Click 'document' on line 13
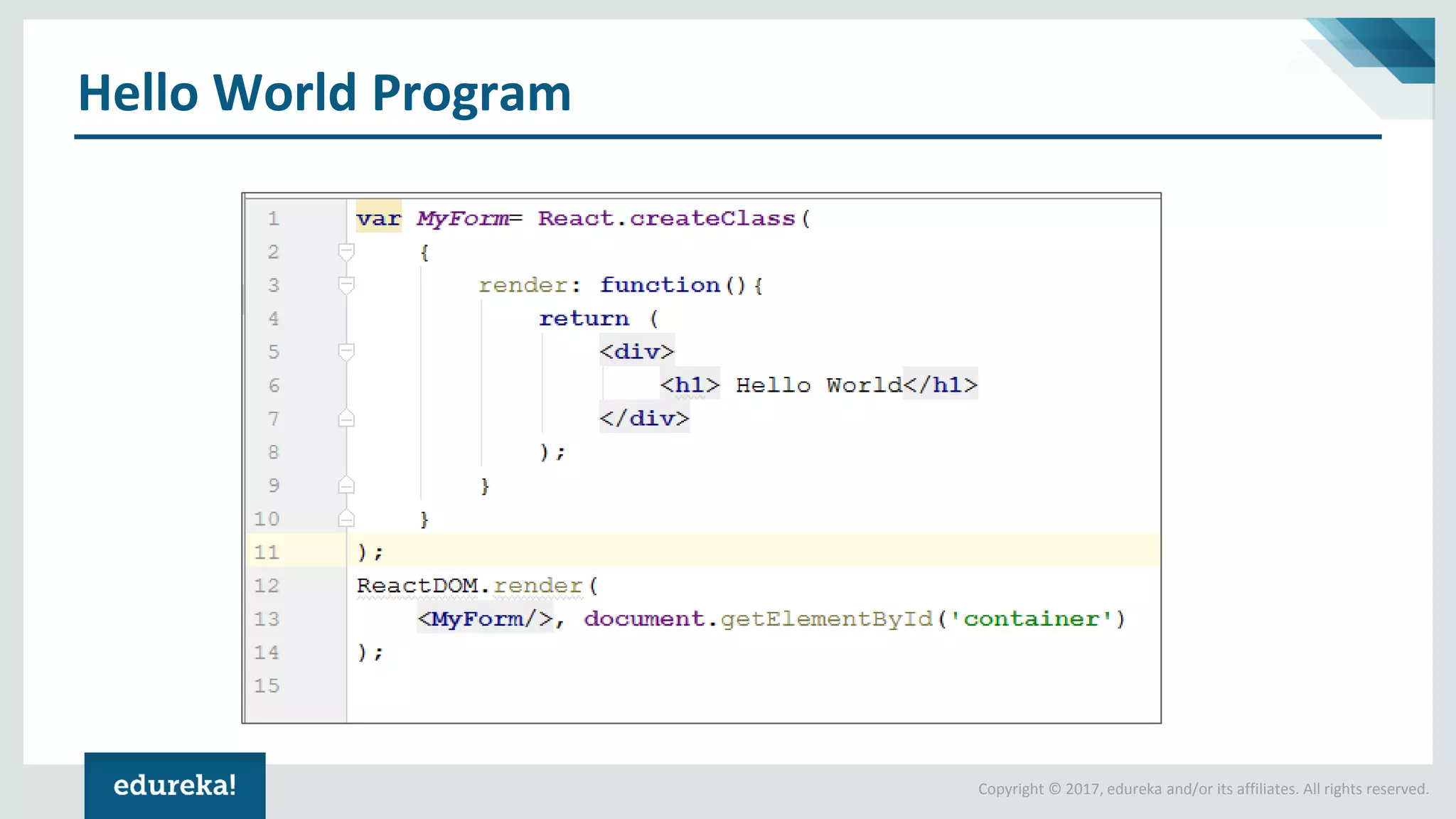The height and width of the screenshot is (819, 1456). coord(644,619)
